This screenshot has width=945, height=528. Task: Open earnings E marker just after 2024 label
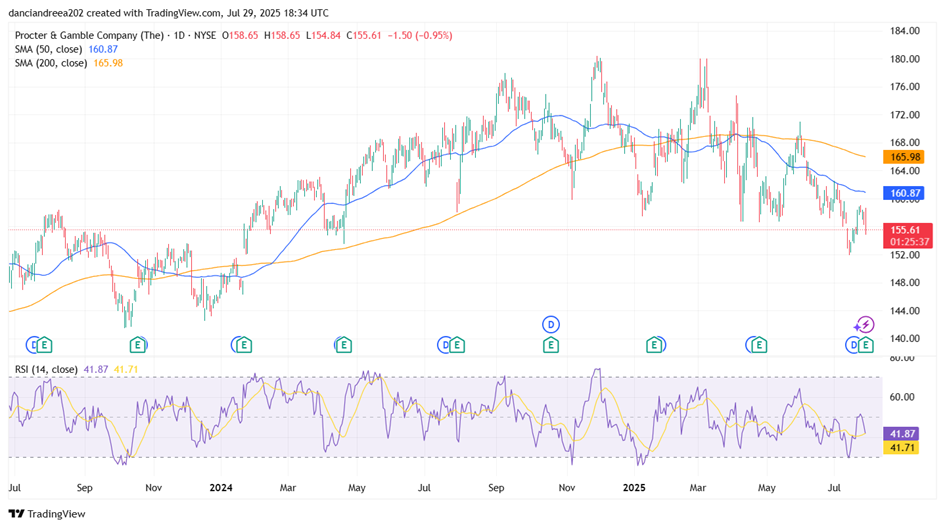click(x=241, y=345)
